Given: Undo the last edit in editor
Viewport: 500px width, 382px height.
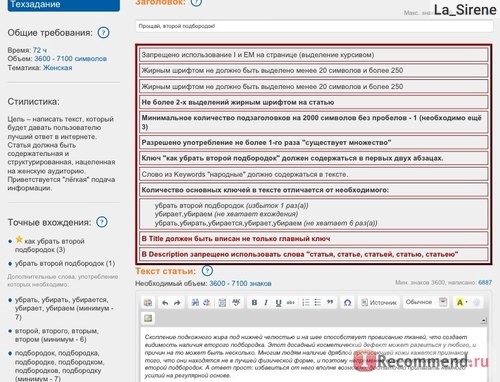Looking at the screenshot, I should tap(165, 302).
